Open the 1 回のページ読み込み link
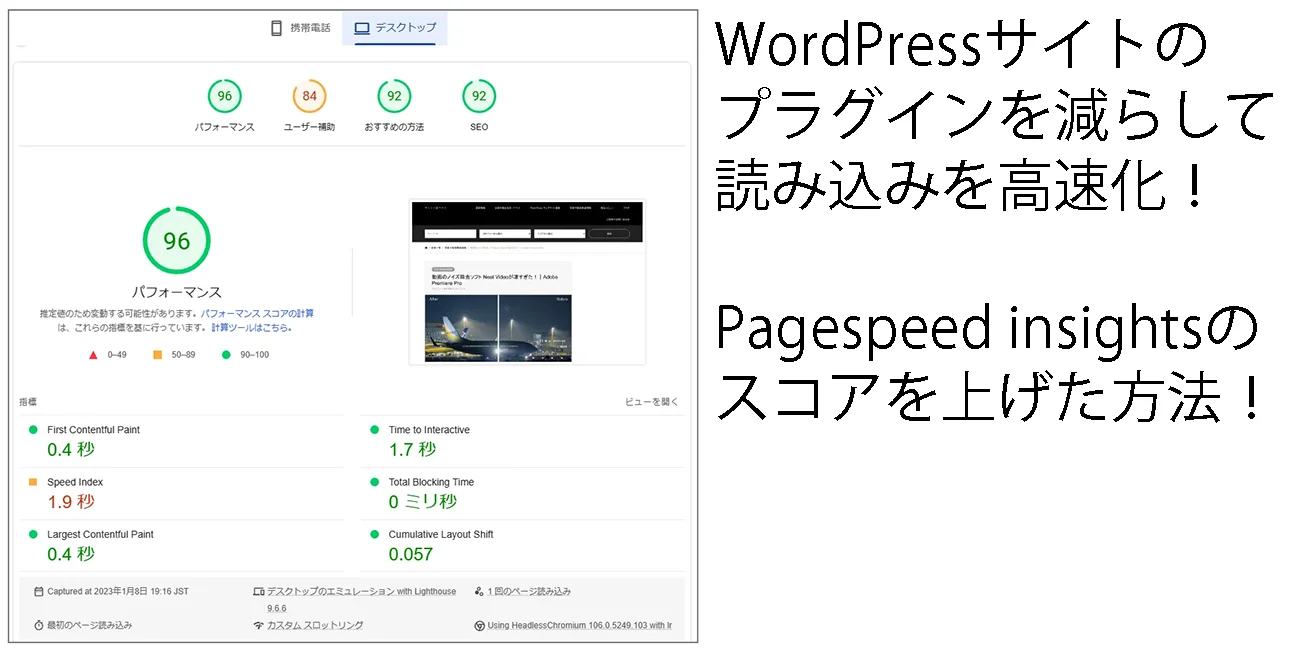This screenshot has height=653, width=1300. (x=529, y=592)
